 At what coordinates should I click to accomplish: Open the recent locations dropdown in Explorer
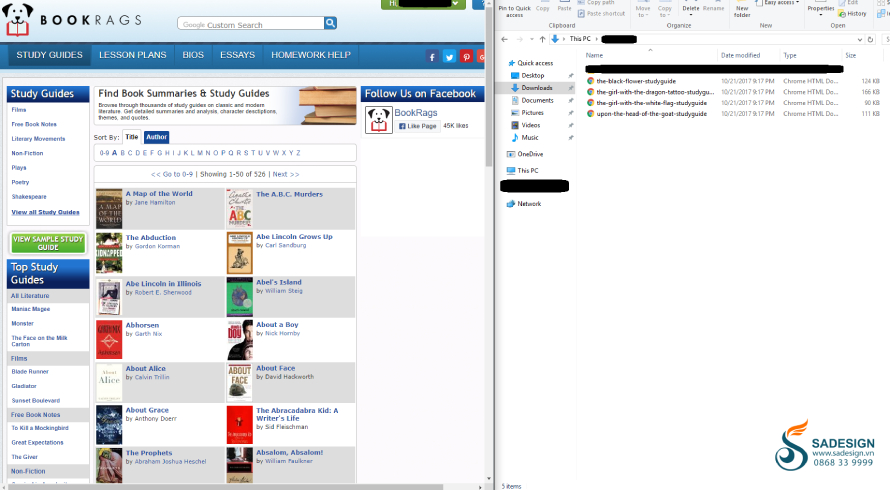532,39
